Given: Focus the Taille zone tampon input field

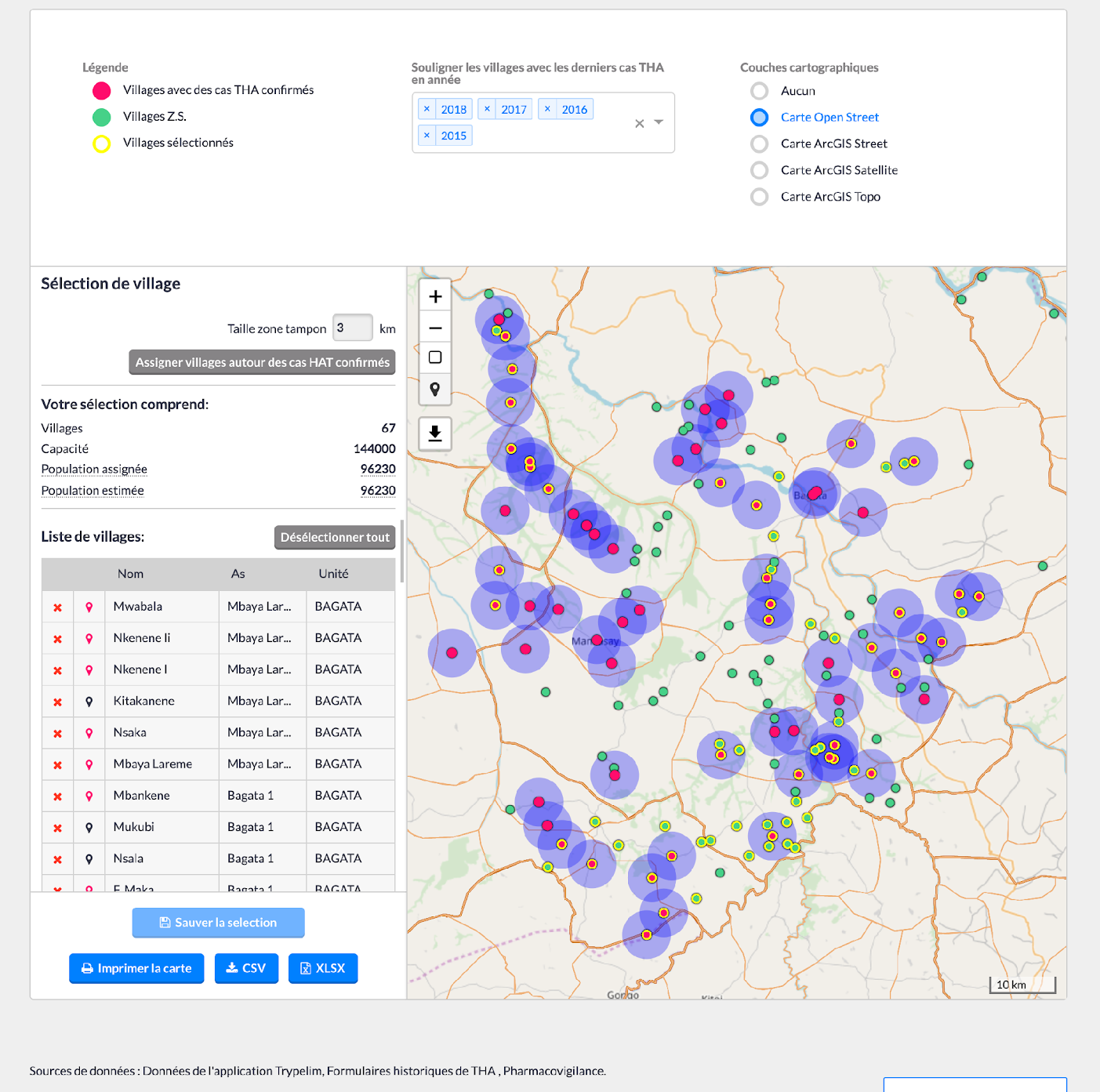Looking at the screenshot, I should [352, 328].
